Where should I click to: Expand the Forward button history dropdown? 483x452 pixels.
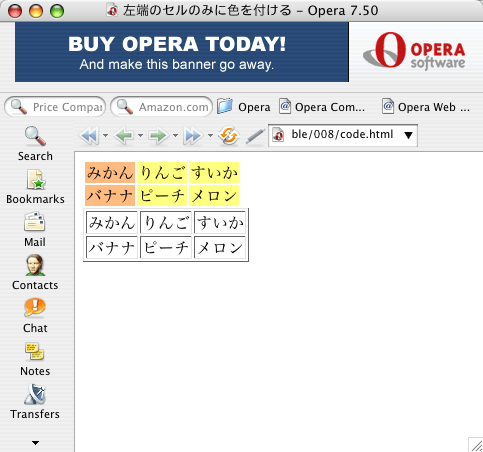click(175, 135)
